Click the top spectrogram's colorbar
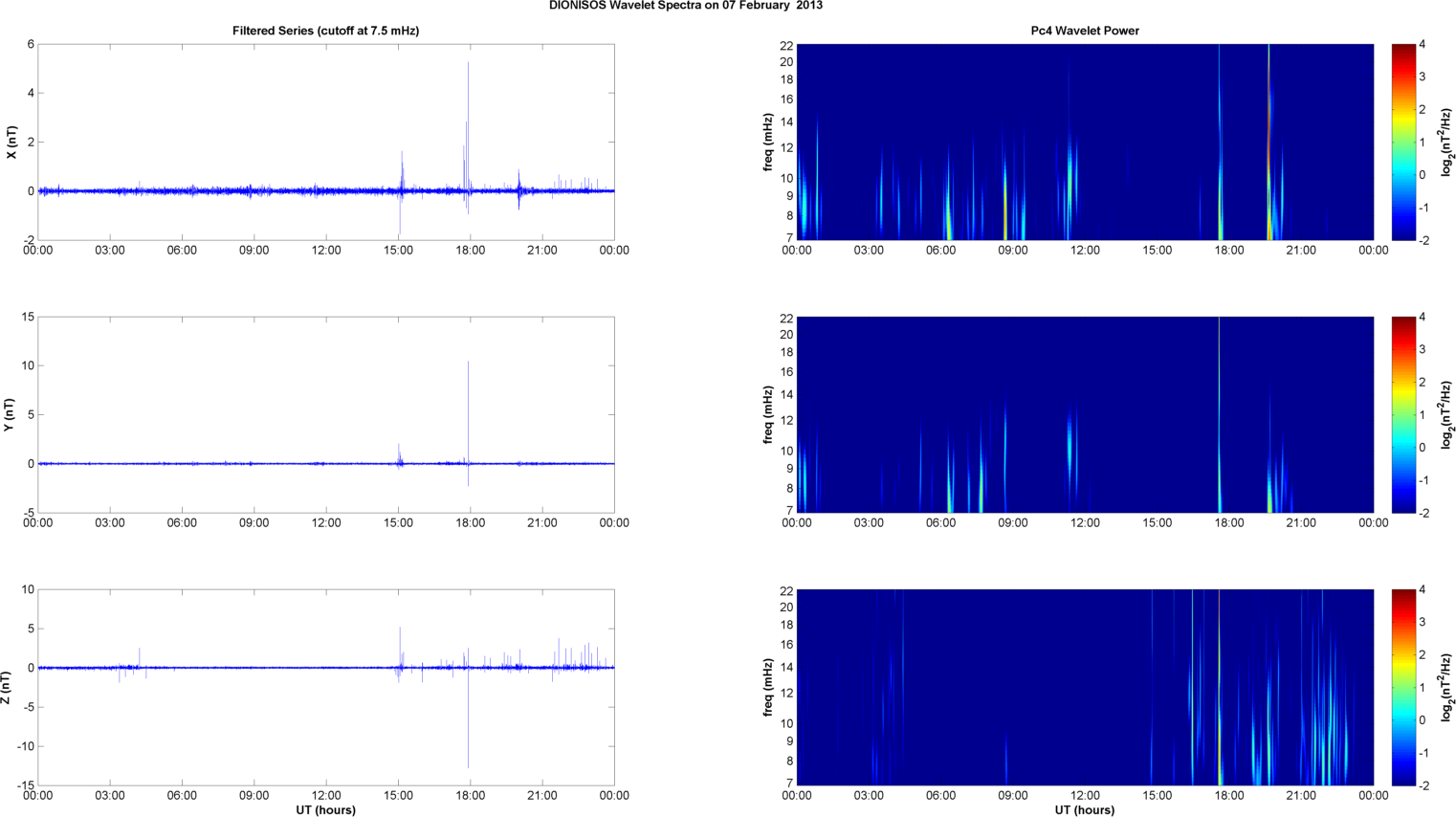Image resolution: width=1456 pixels, height=817 pixels. click(x=1402, y=142)
